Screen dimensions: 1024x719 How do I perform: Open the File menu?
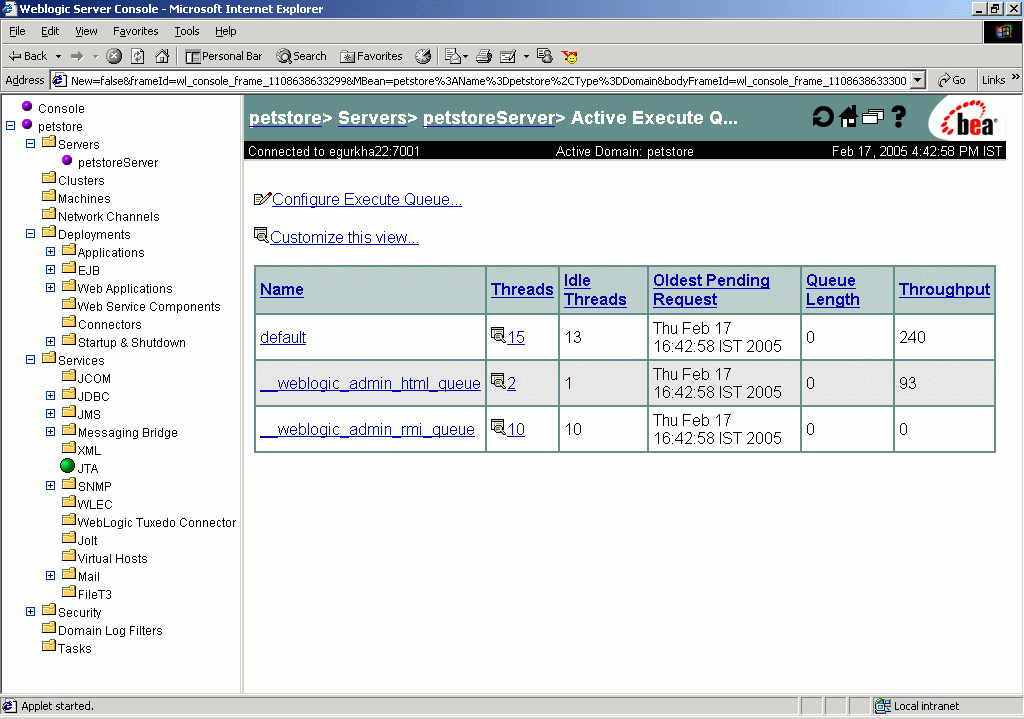click(17, 31)
